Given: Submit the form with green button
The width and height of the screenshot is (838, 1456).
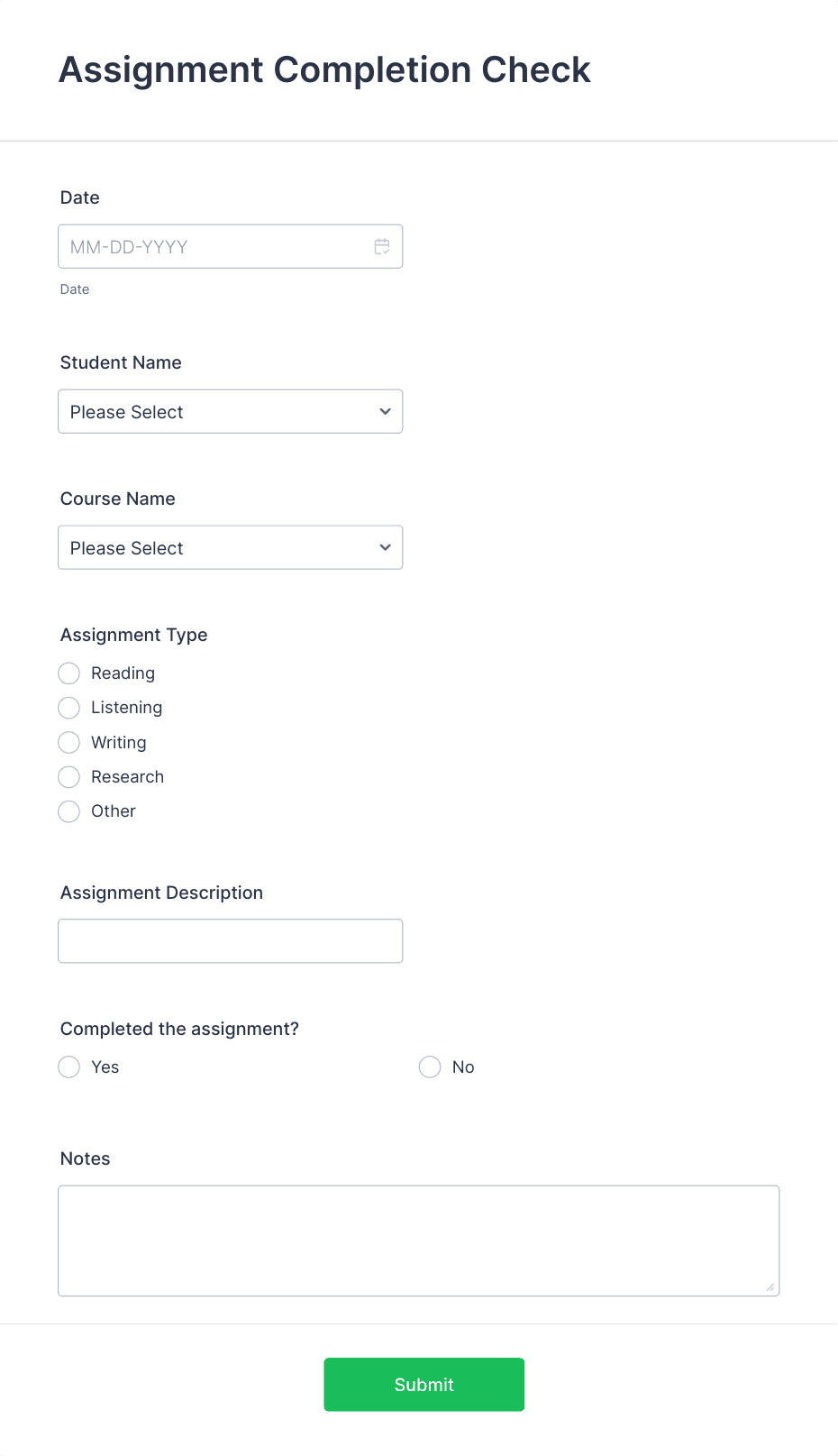Looking at the screenshot, I should point(424,1385).
